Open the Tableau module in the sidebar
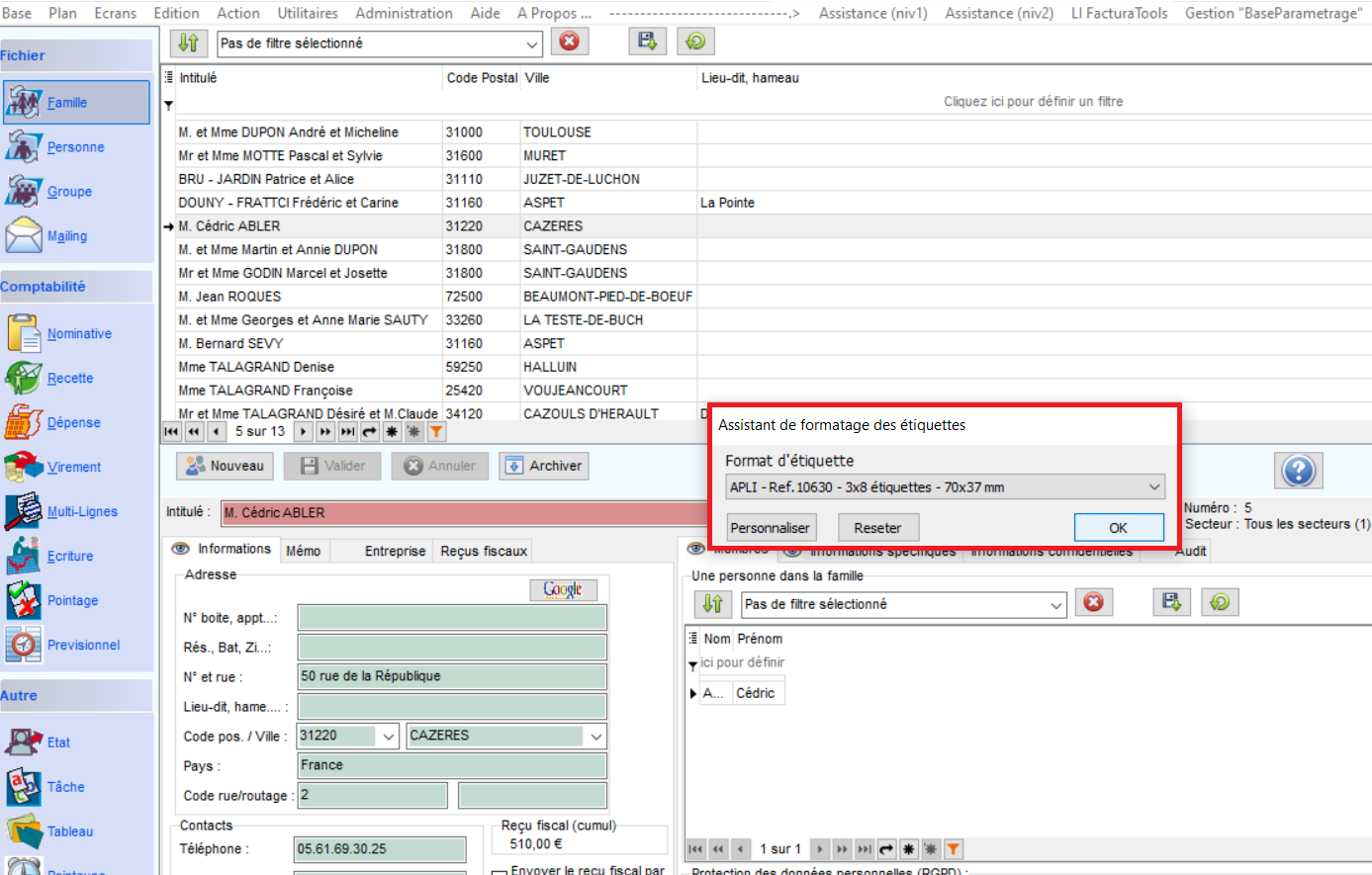 pos(69,831)
